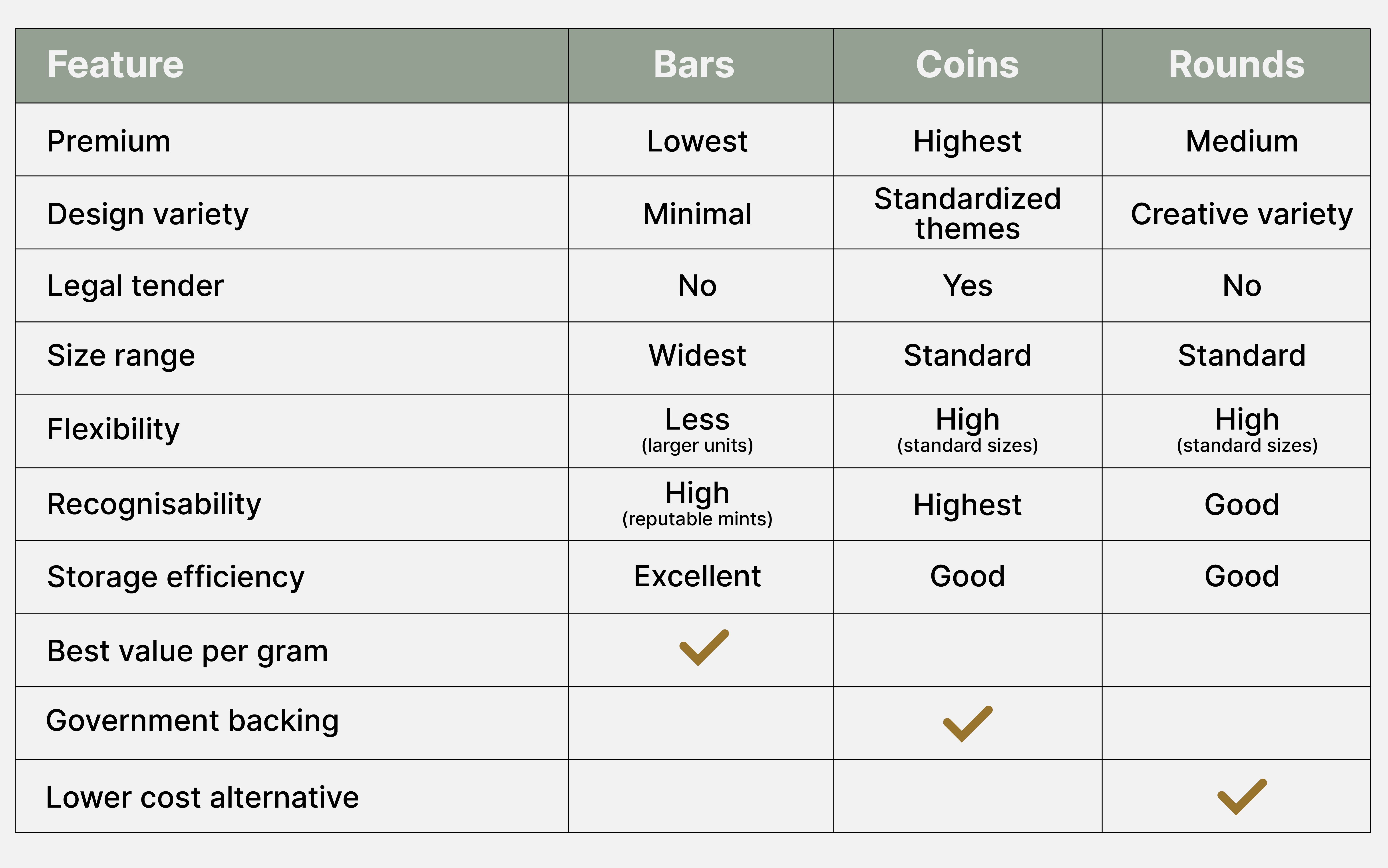
Task: Click the Premium row label
Action: click(109, 141)
